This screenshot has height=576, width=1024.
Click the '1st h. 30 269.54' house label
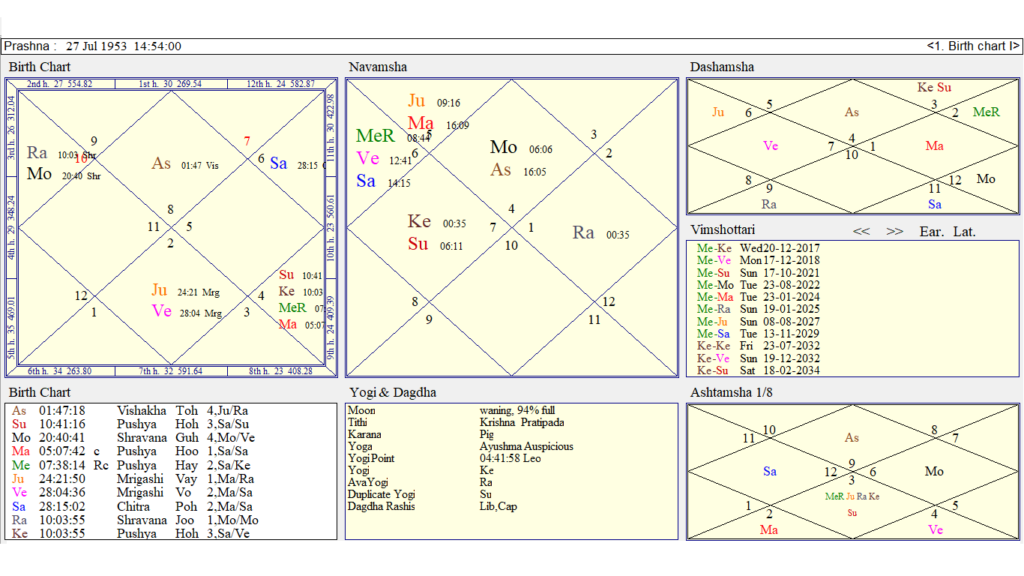pos(170,84)
